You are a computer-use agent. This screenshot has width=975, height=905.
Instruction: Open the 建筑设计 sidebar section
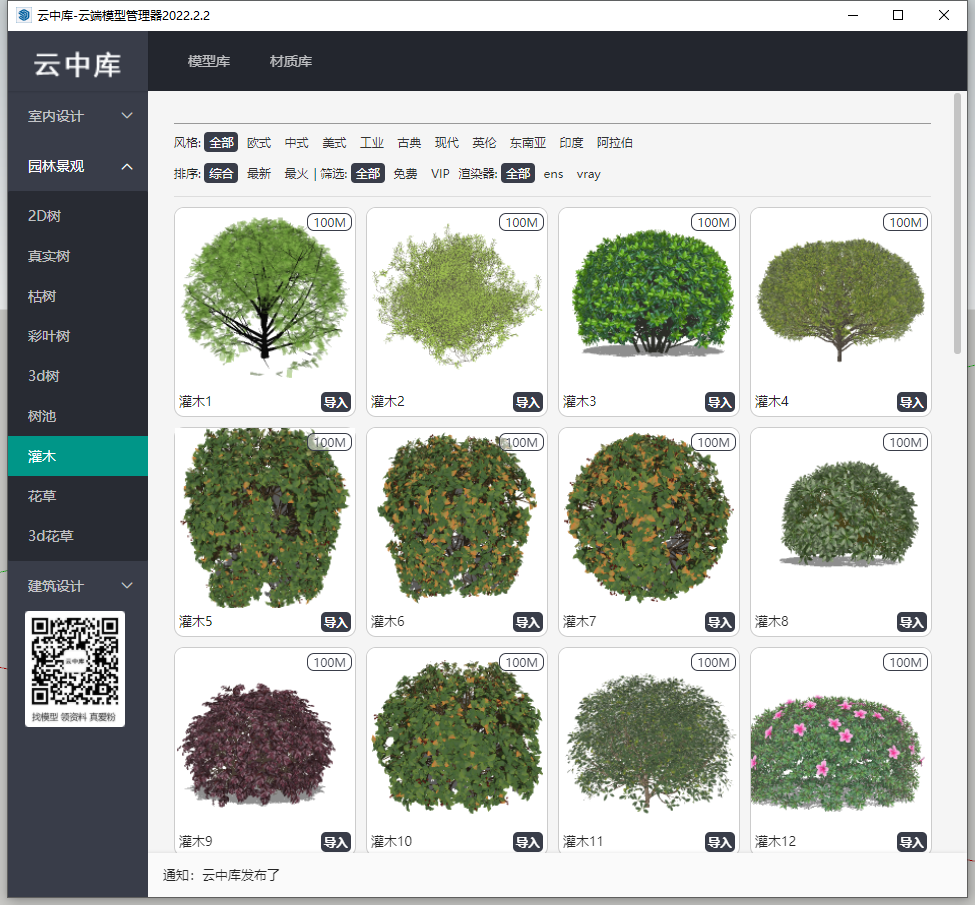(x=78, y=585)
